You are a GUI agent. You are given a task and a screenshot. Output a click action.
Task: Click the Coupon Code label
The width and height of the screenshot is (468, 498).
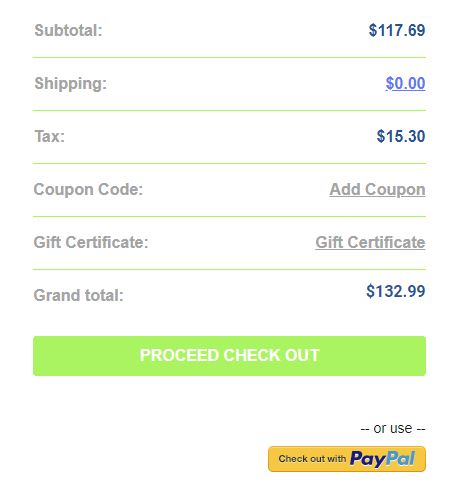point(88,190)
